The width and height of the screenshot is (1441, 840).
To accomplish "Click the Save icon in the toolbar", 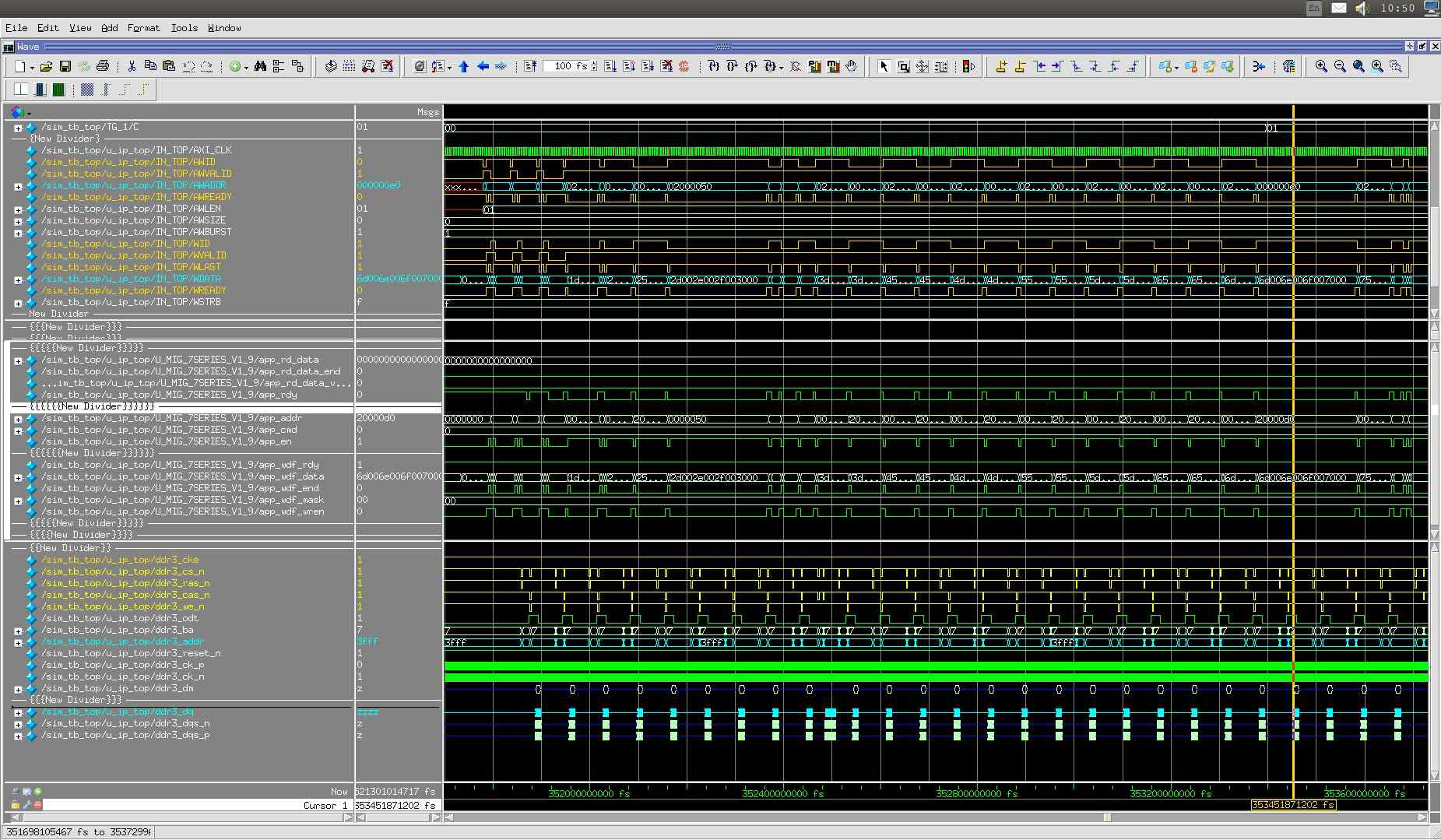I will pos(65,67).
